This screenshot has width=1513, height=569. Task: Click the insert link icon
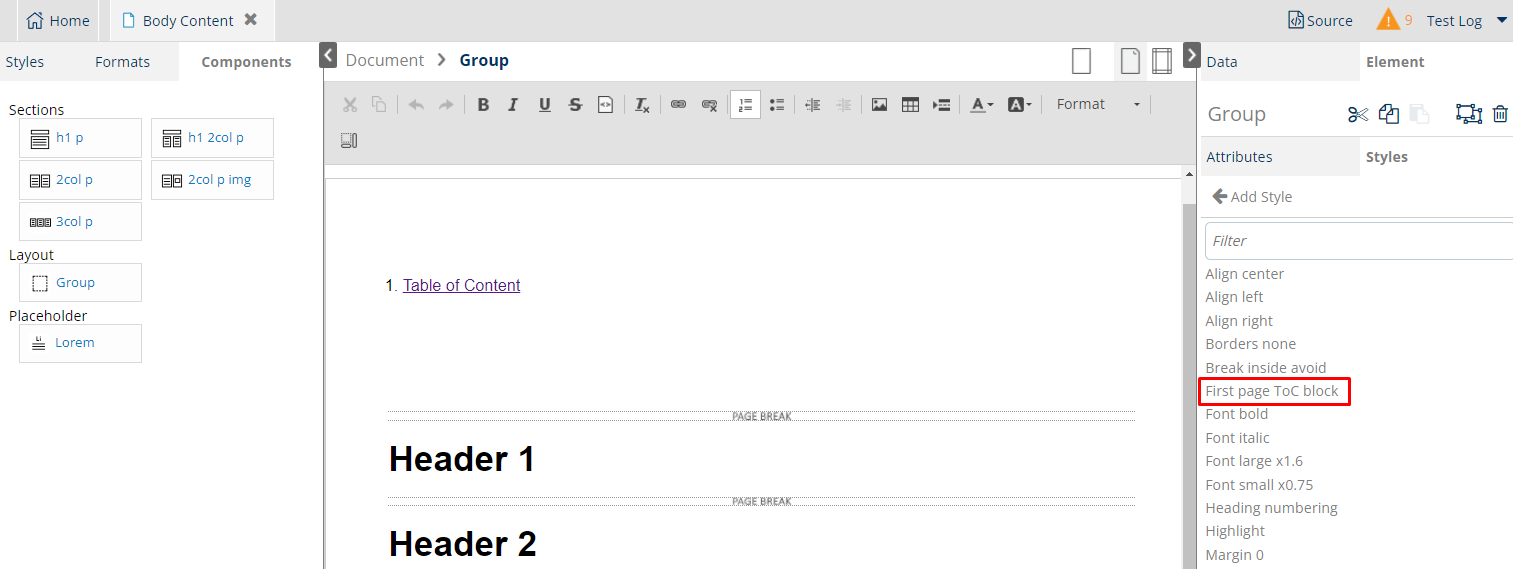[678, 105]
